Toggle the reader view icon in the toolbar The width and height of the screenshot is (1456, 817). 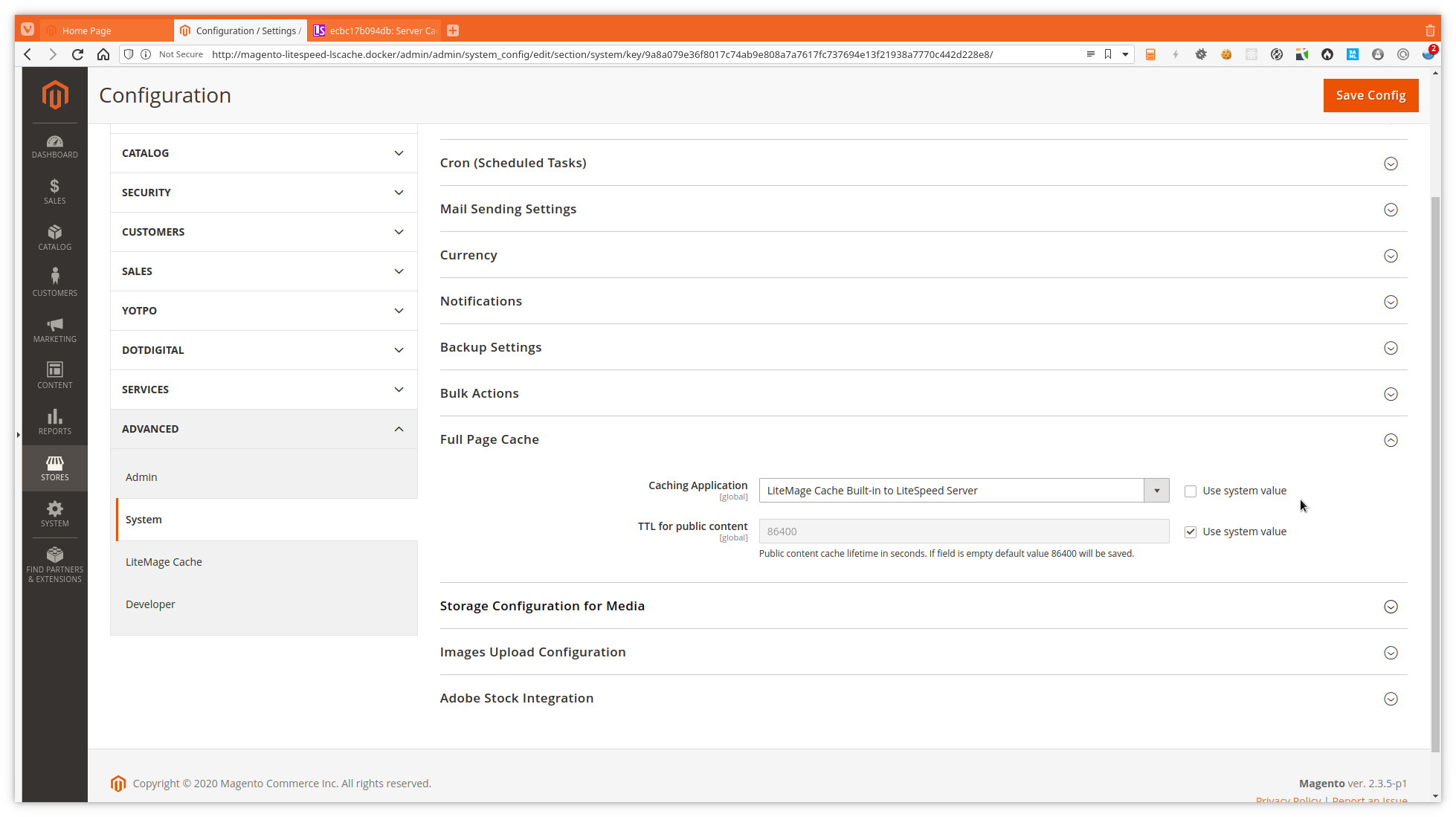pyautogui.click(x=1090, y=54)
